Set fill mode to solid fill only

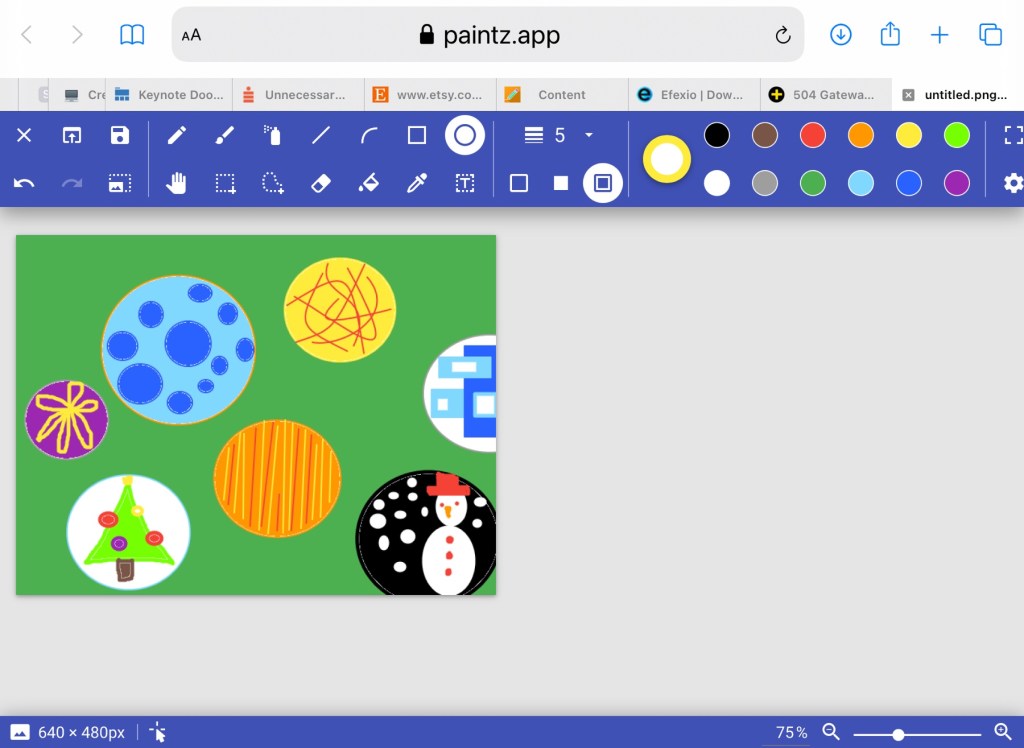tap(561, 183)
